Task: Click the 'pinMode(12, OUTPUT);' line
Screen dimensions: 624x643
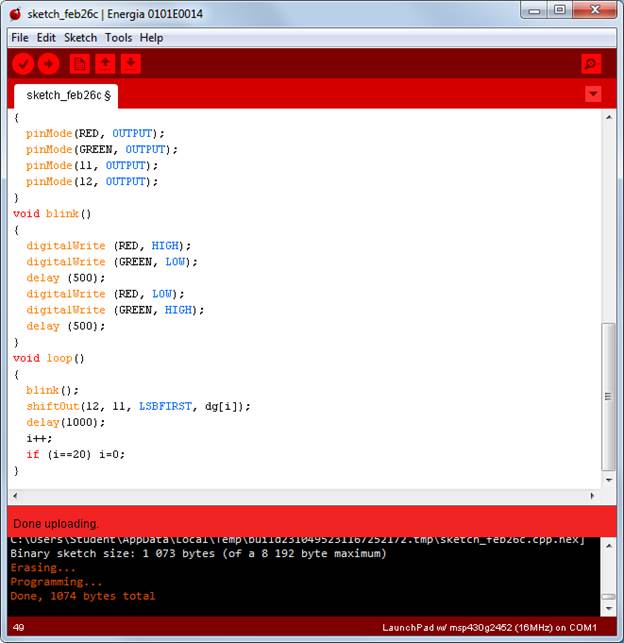Action: pyautogui.click(x=92, y=181)
